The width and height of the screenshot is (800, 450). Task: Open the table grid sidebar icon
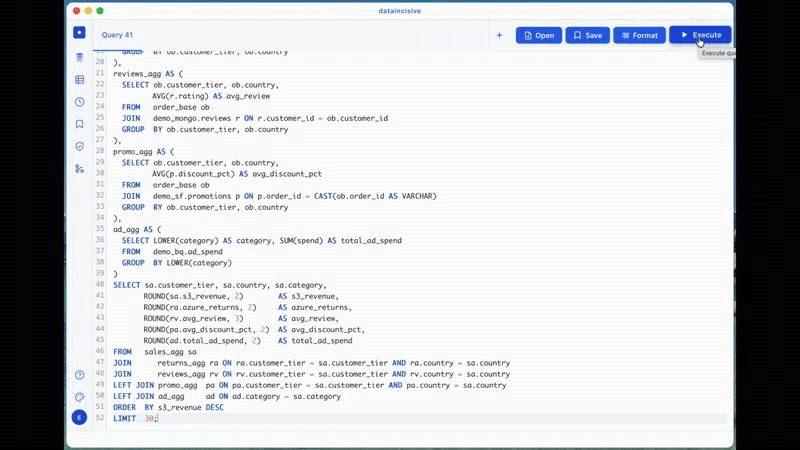coord(79,80)
